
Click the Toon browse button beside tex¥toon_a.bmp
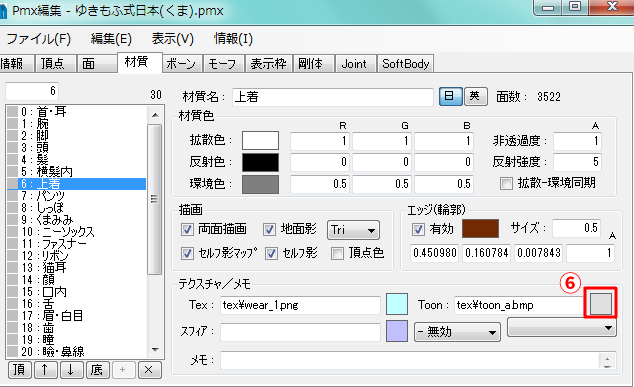(x=601, y=303)
